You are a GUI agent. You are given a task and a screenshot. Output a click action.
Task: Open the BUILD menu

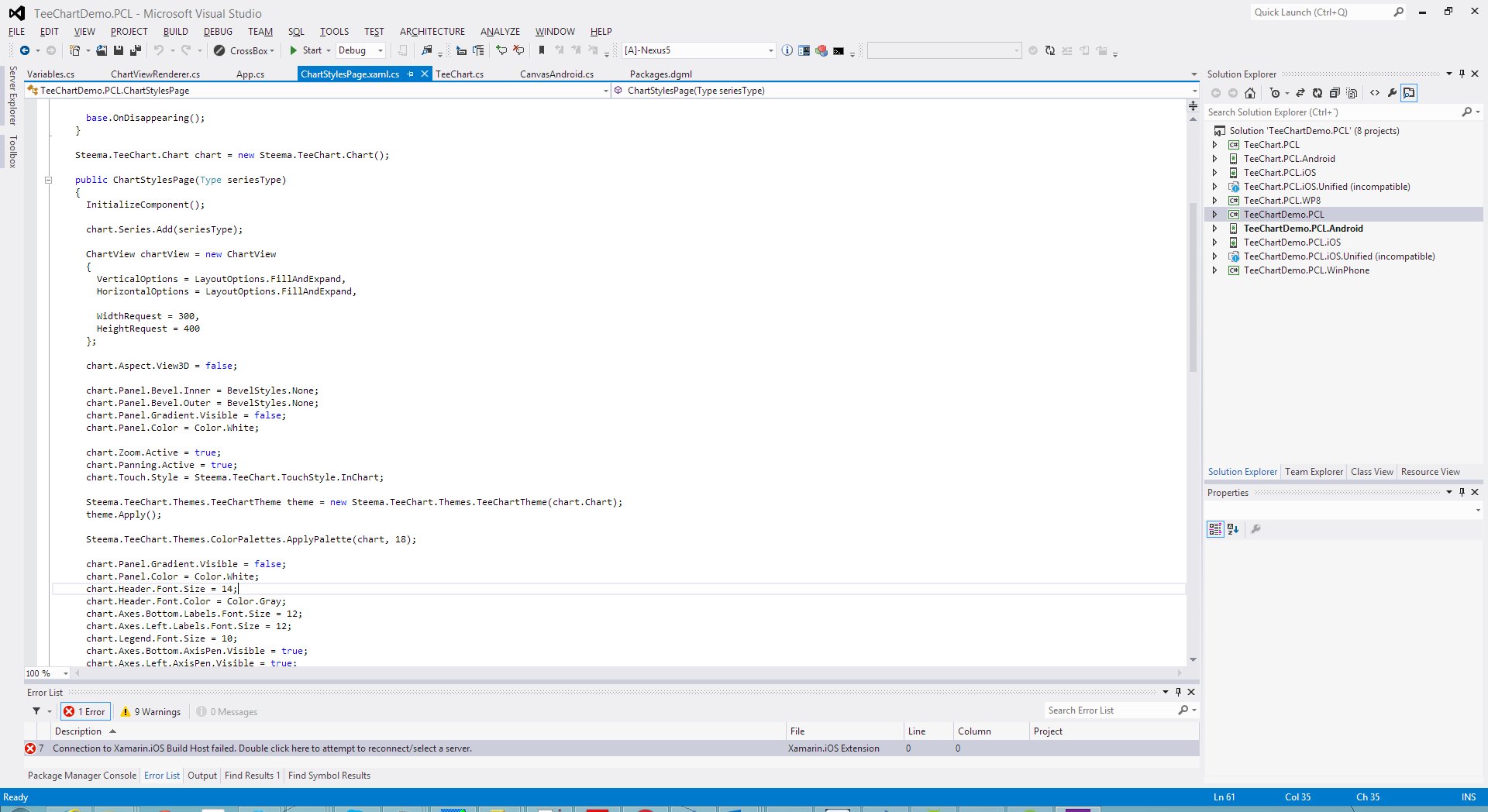pos(175,32)
